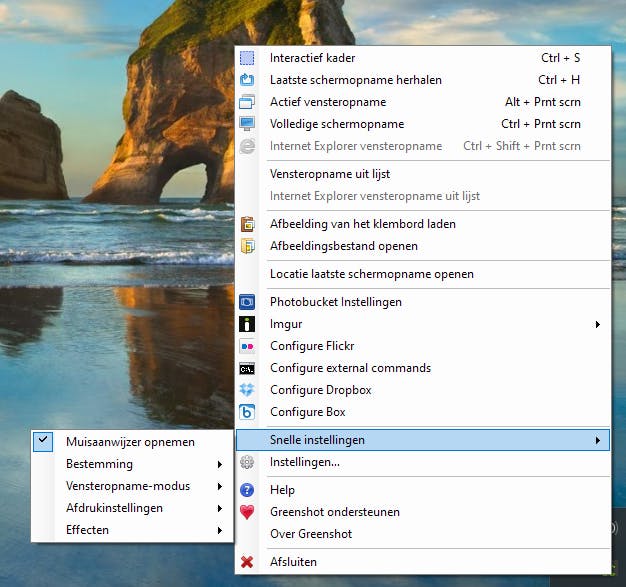Expand the Imgur submenu arrow

coord(598,324)
